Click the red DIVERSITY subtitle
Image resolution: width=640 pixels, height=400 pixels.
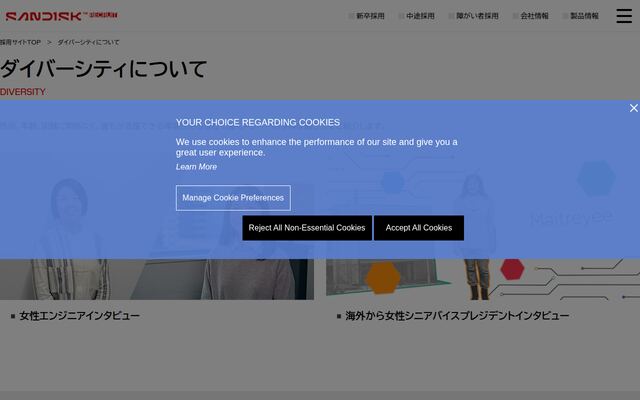pos(23,92)
